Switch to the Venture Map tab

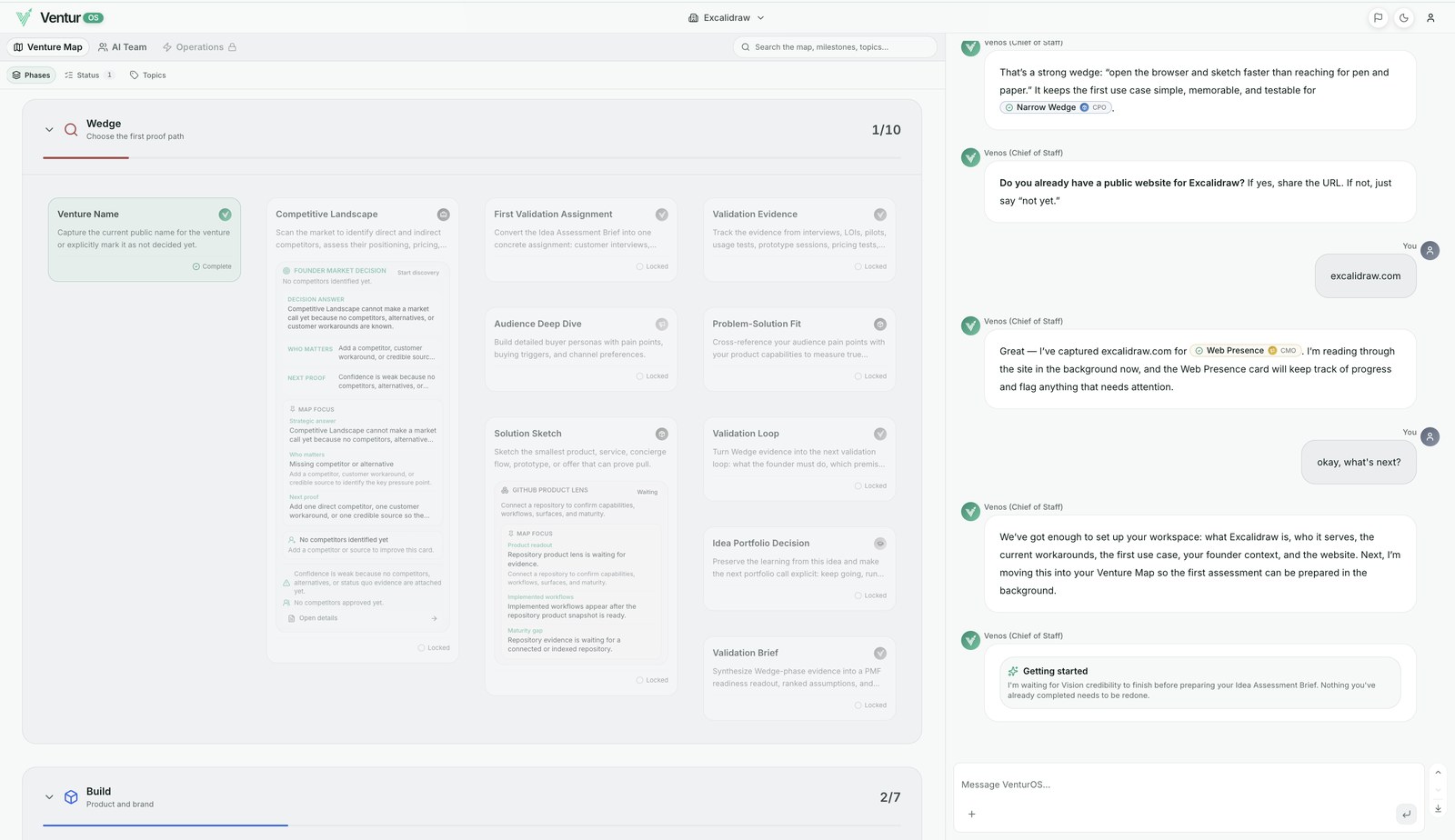coord(48,47)
